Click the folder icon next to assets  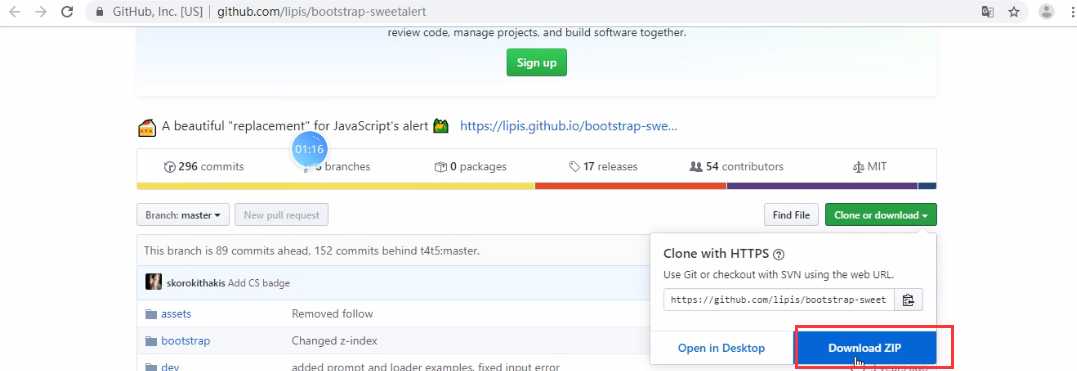(151, 314)
